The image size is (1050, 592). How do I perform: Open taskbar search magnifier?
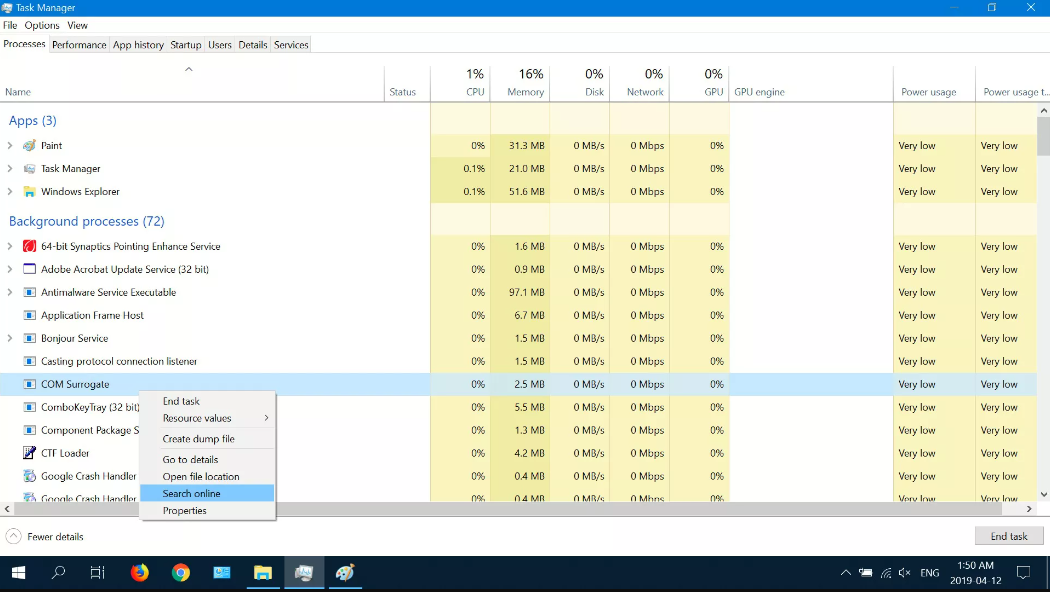pyautogui.click(x=59, y=573)
